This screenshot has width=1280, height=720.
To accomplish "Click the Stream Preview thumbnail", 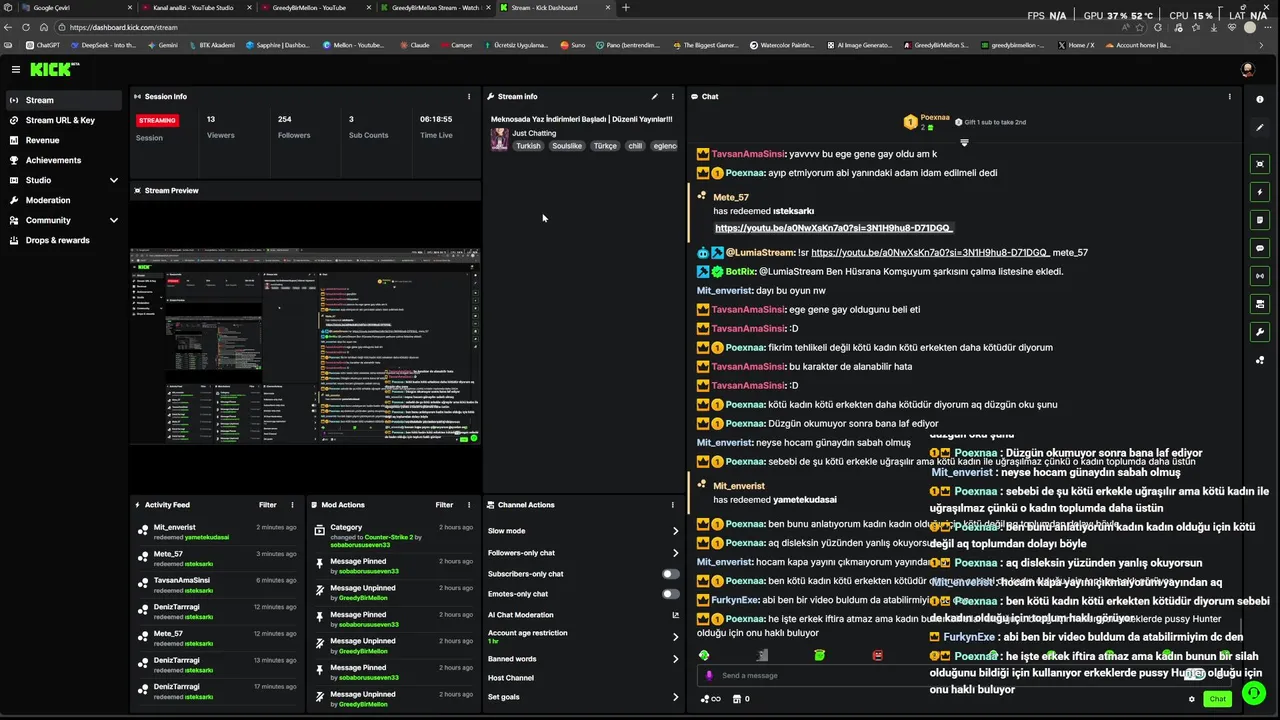I will 305,346.
